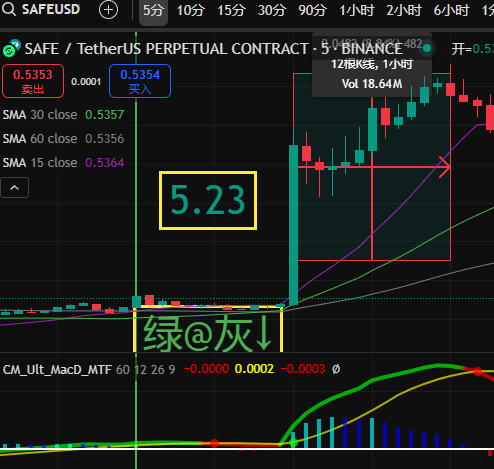Open SAFEUSD symbol search field
494x469 pixels.
(x=51, y=9)
